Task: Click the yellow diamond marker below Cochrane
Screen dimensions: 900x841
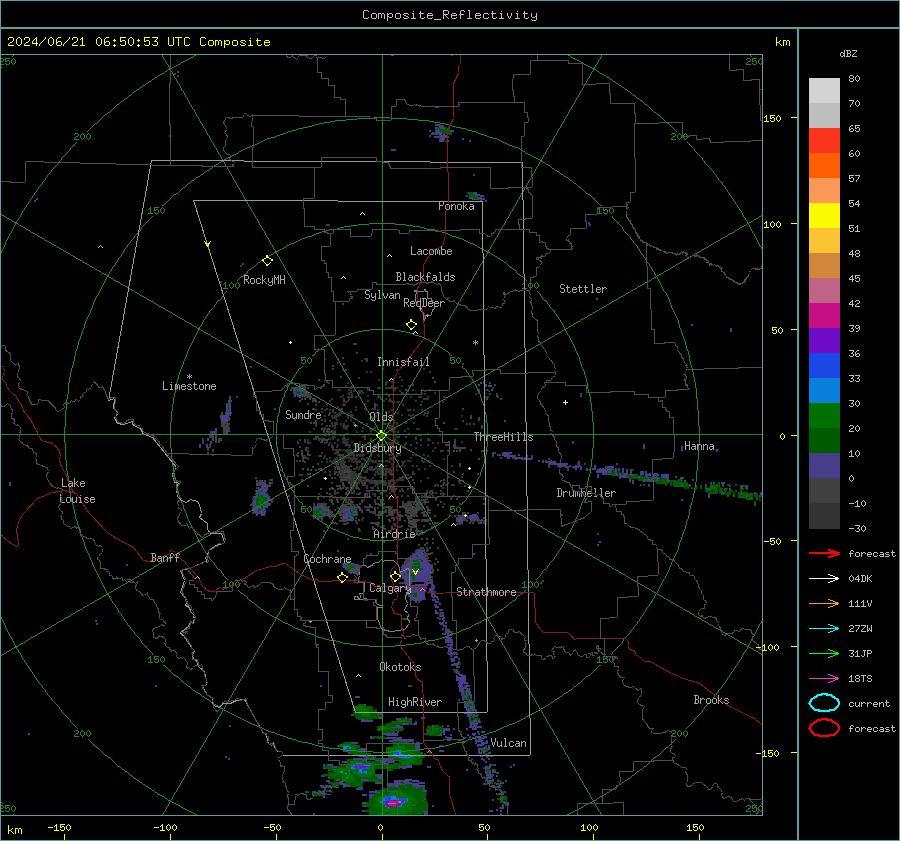Action: pos(342,577)
